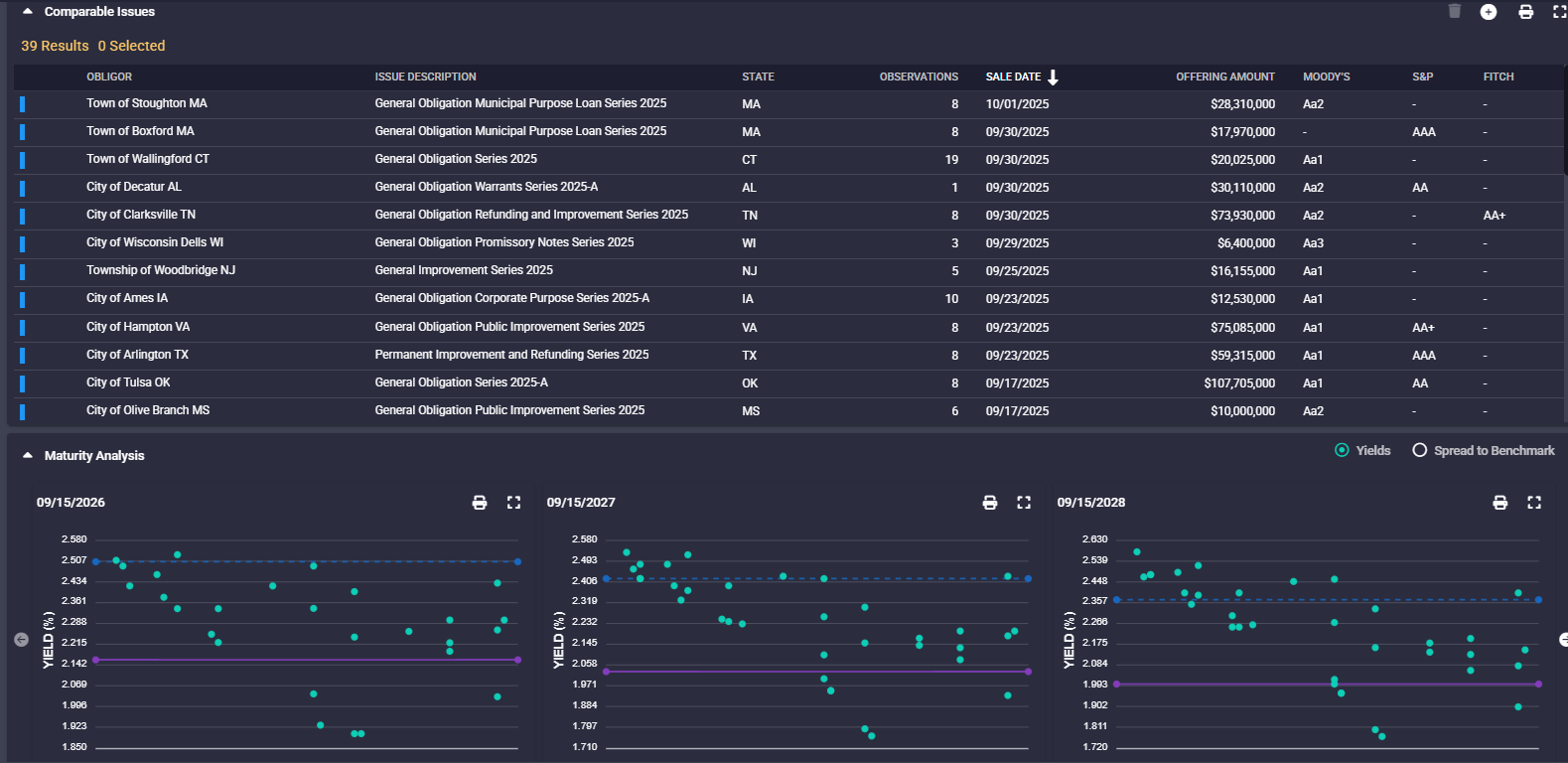Viewport: 1568px width, 763px height.
Task: Print the Comparable Issues table
Action: pos(1526,12)
